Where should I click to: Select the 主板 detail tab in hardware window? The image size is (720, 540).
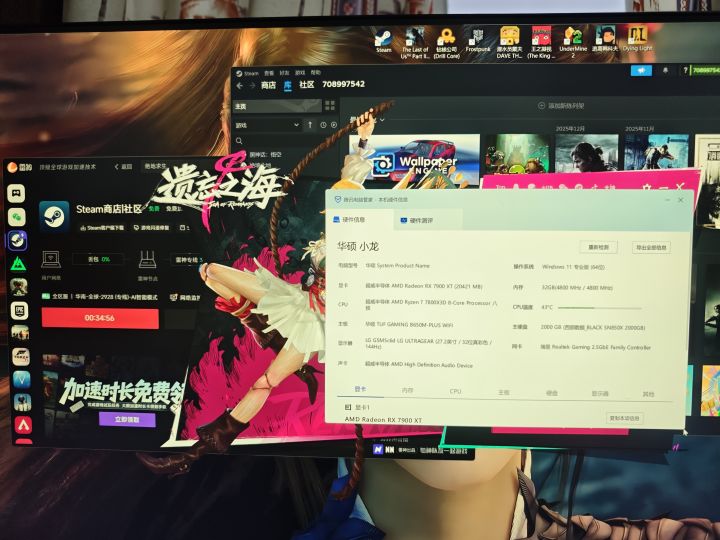point(504,392)
